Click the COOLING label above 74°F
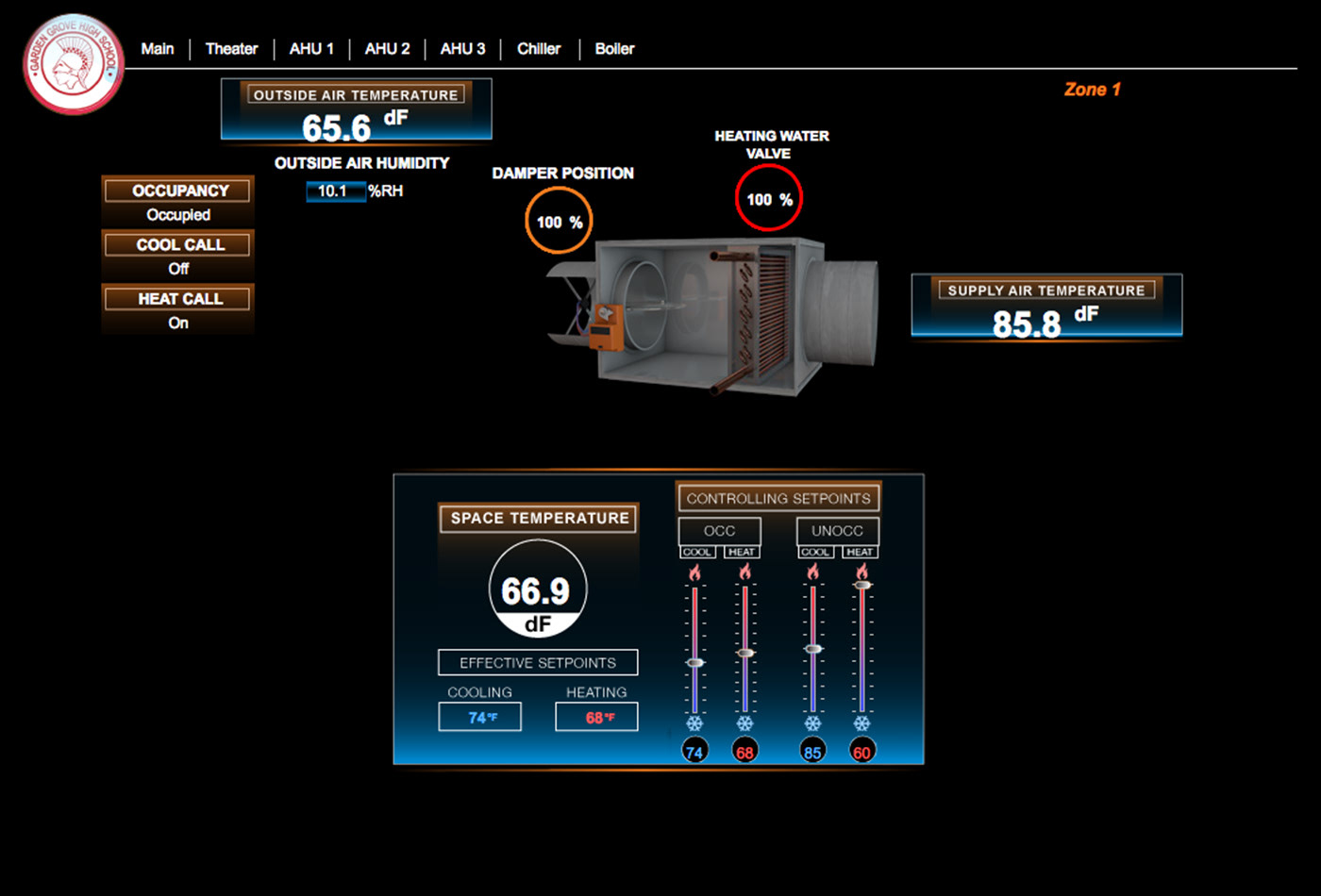Screen dimensions: 1321x896 point(479,692)
